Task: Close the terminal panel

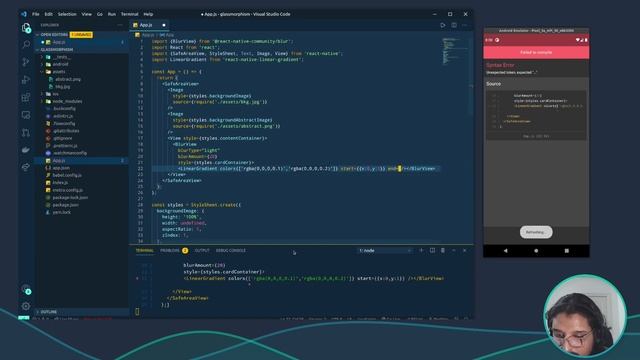Action: click(x=464, y=250)
